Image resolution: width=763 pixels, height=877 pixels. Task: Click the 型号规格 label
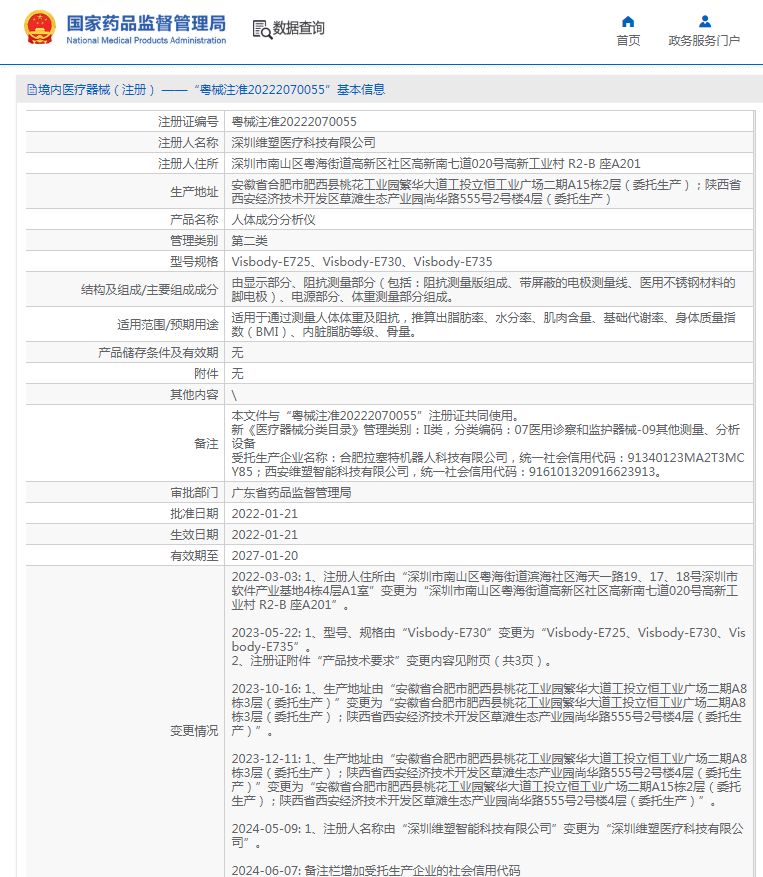tap(194, 261)
